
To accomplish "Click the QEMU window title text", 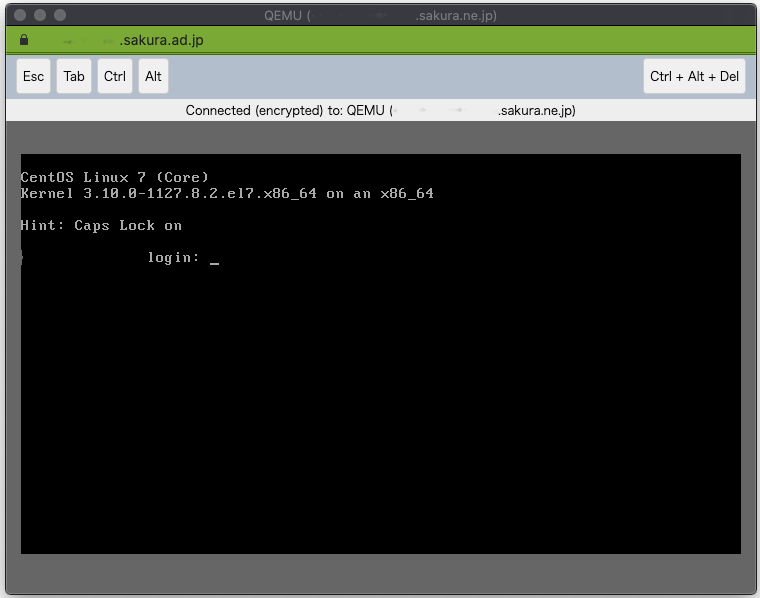I will pos(380,15).
